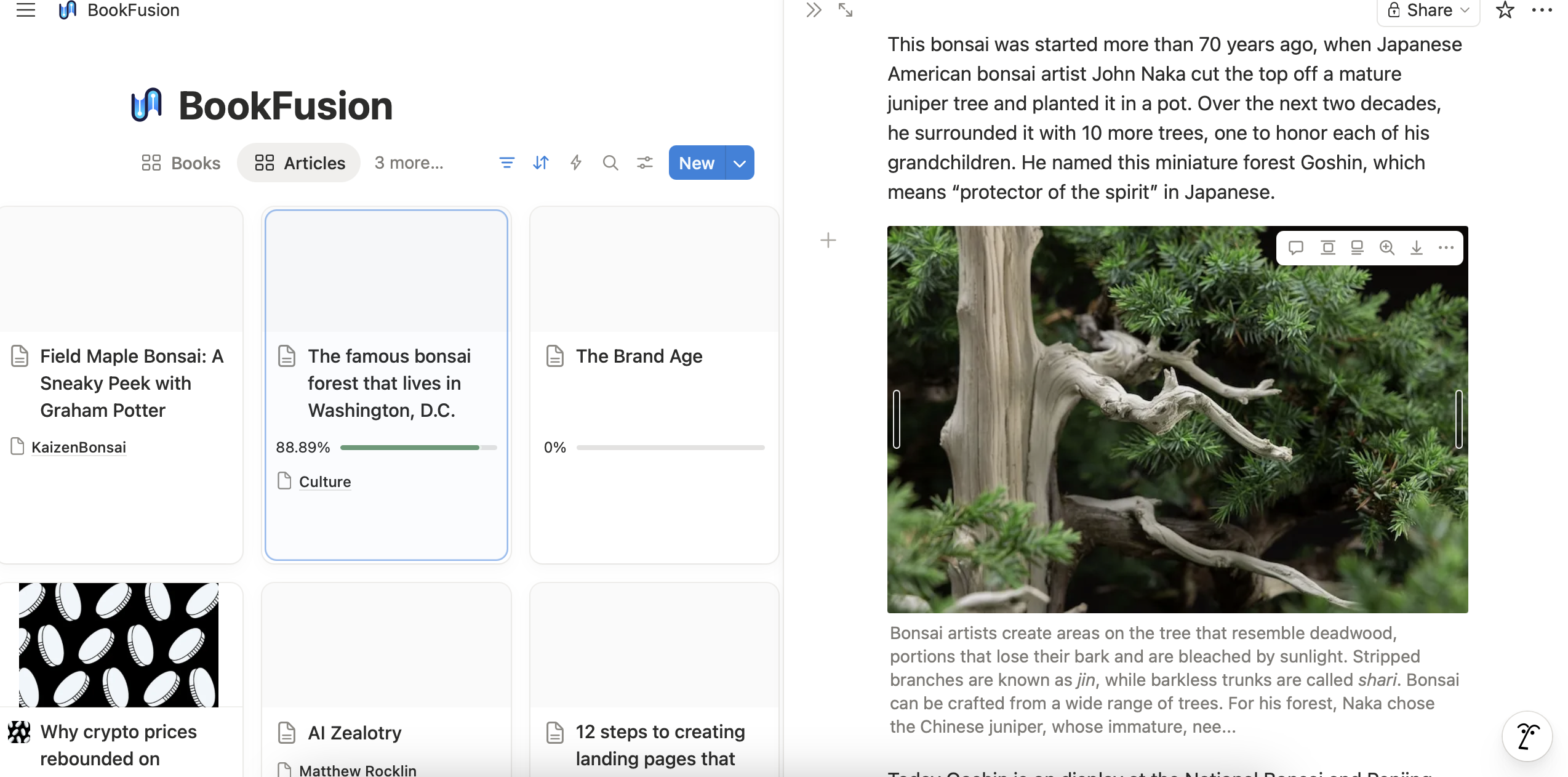Open the article in full page

coord(846,10)
